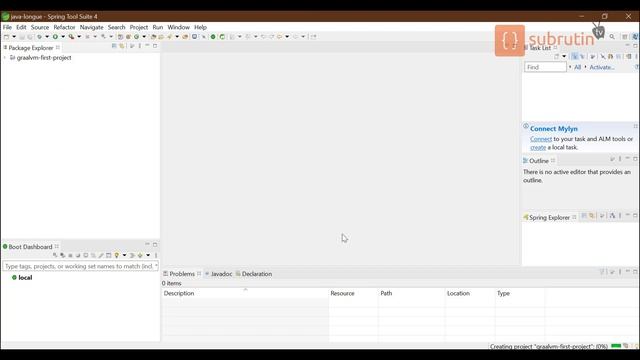Click the green progress bar in status bar
Image resolution: width=640 pixels, height=360 pixels.
pos(616,346)
